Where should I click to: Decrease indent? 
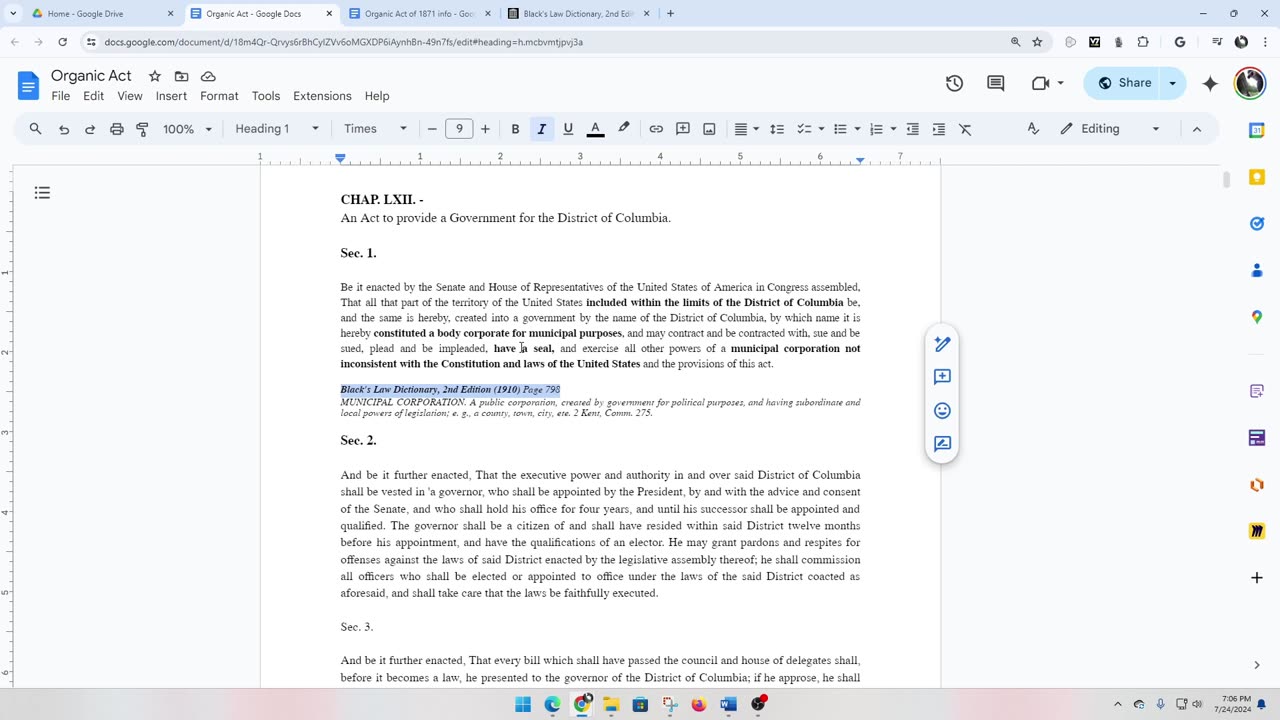tap(912, 129)
